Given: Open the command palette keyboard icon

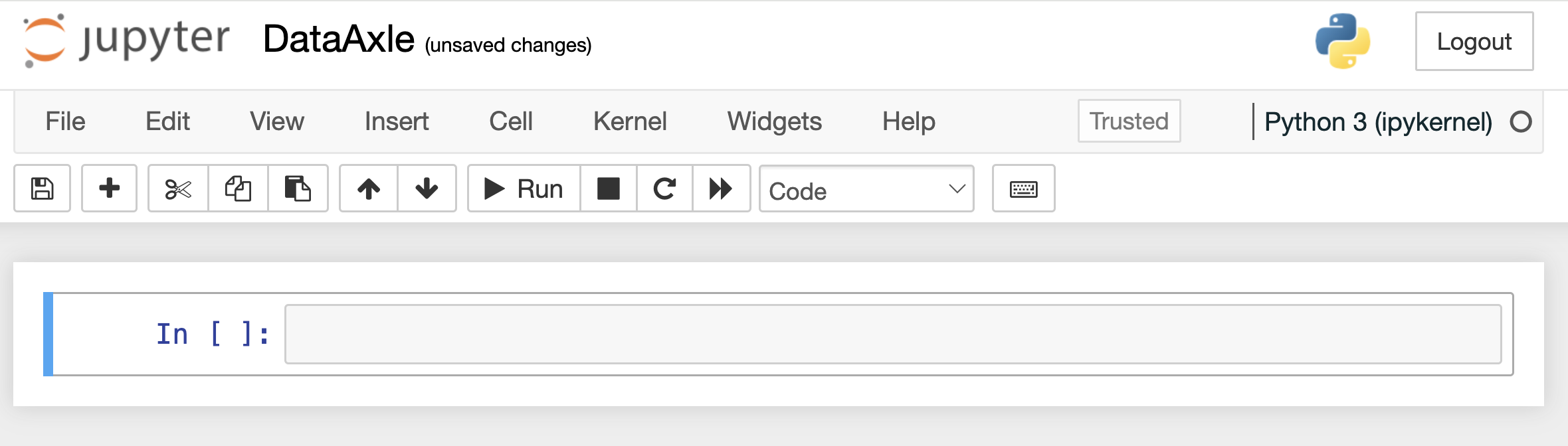Looking at the screenshot, I should click(1023, 188).
